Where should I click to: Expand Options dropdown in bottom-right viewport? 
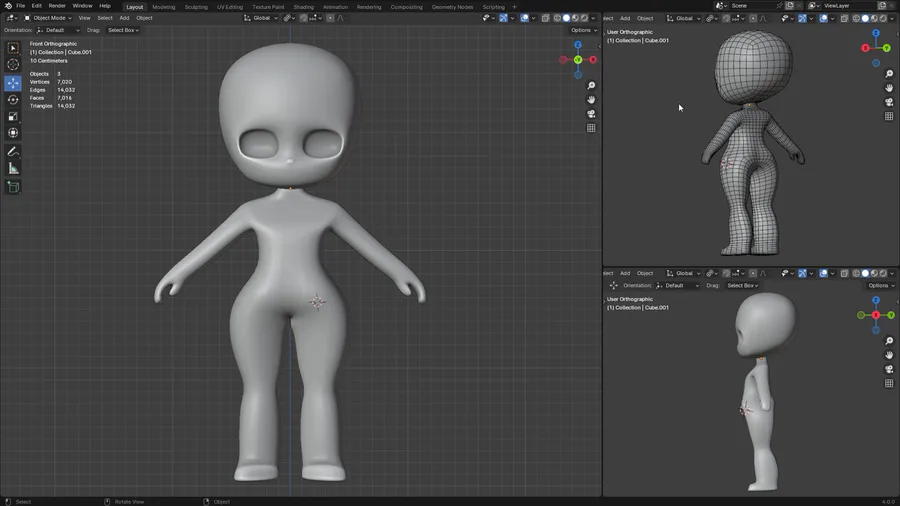[x=881, y=285]
